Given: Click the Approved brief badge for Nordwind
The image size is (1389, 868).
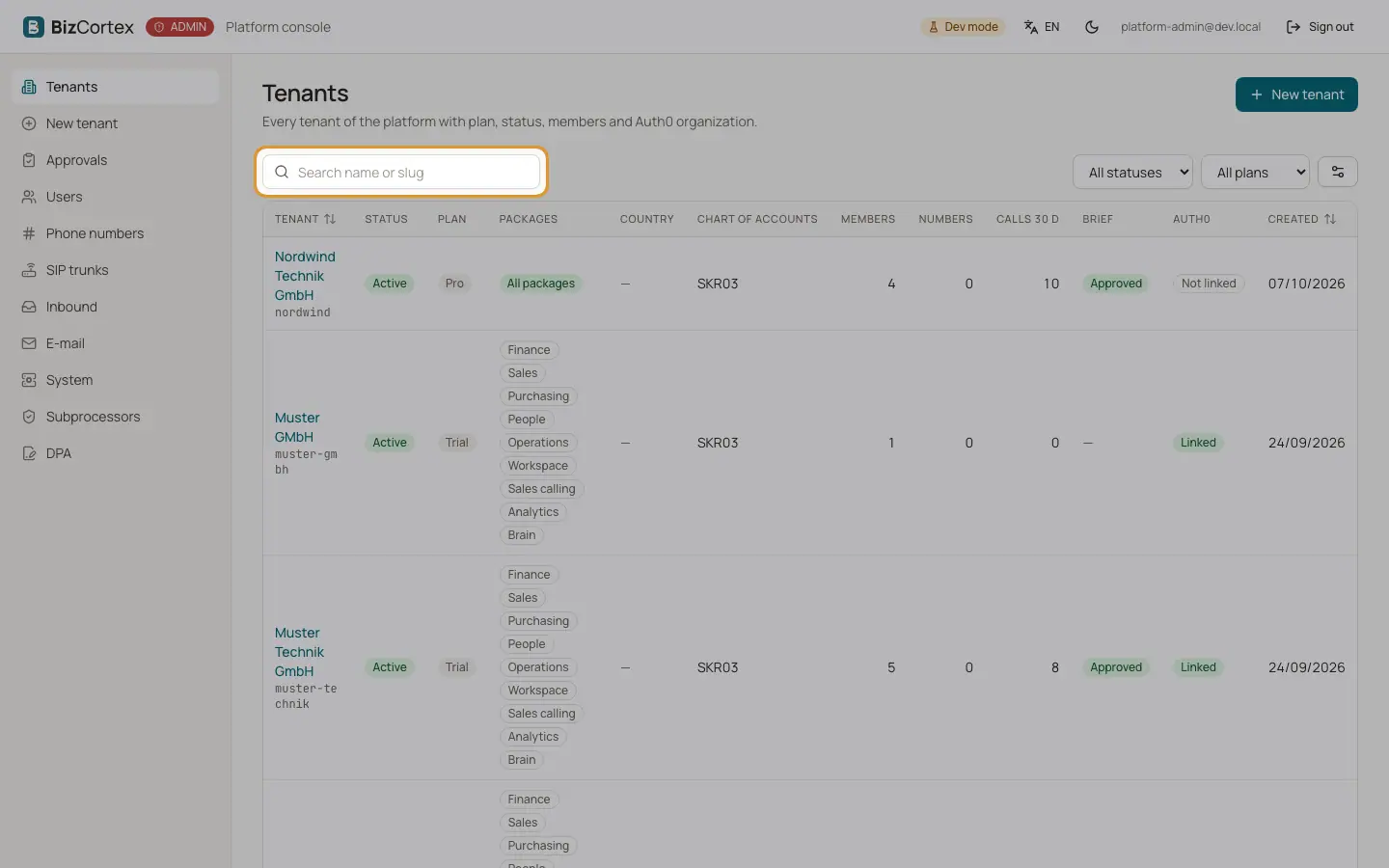Looking at the screenshot, I should pos(1116,284).
